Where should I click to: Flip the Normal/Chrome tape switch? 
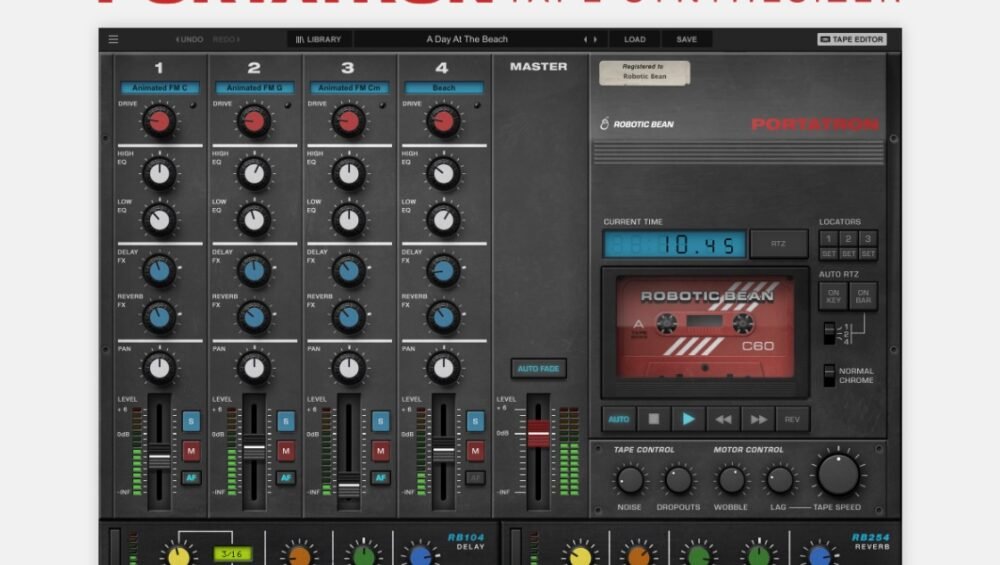point(829,375)
